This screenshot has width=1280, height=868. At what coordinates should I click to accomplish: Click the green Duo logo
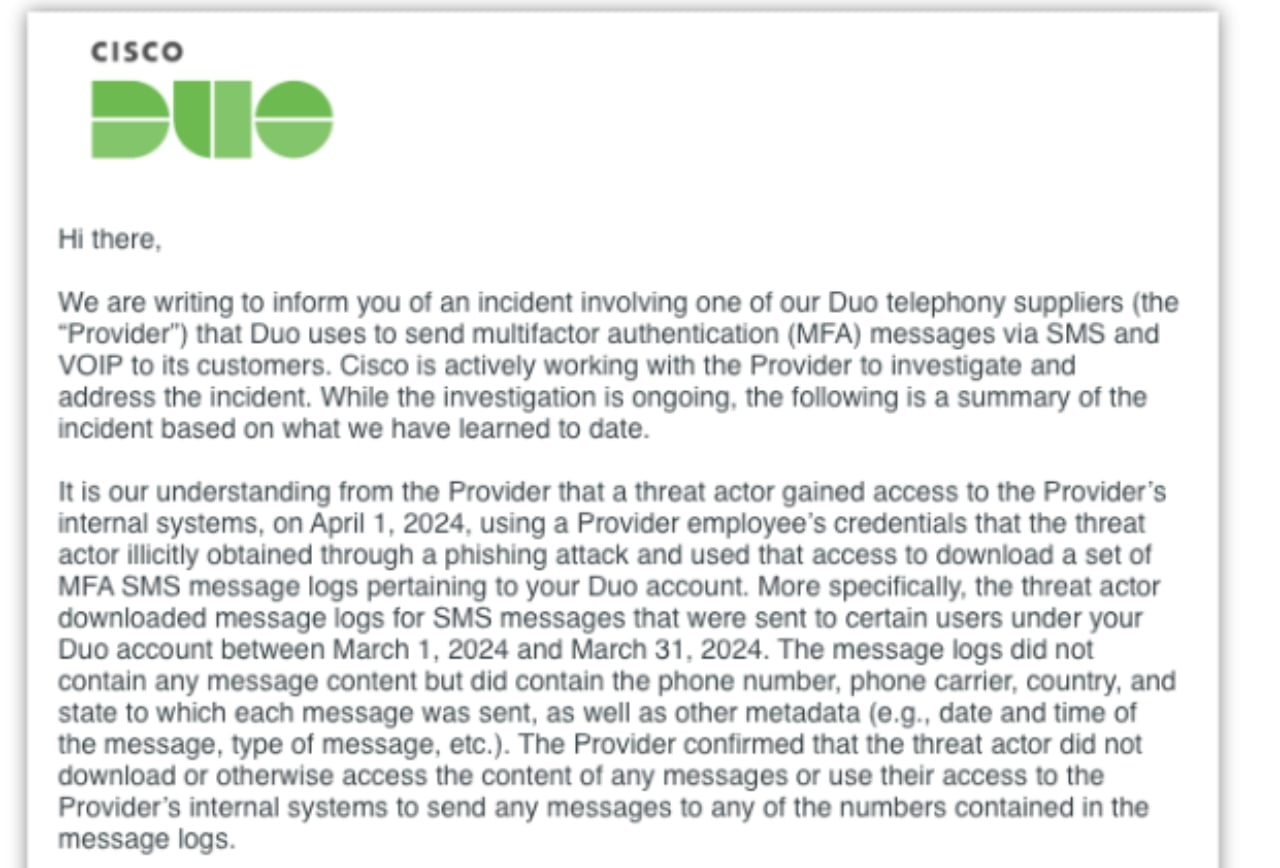coord(212,119)
